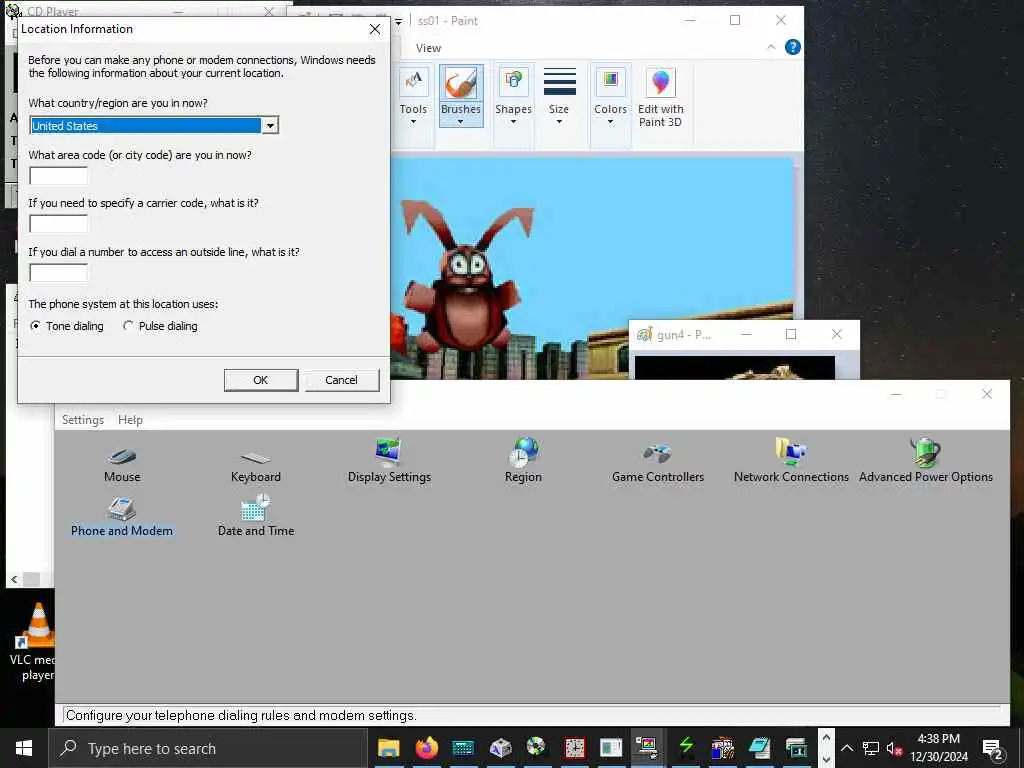Click the 3D cube letter A taskbar icon
1024x768 pixels.
click(x=500, y=748)
